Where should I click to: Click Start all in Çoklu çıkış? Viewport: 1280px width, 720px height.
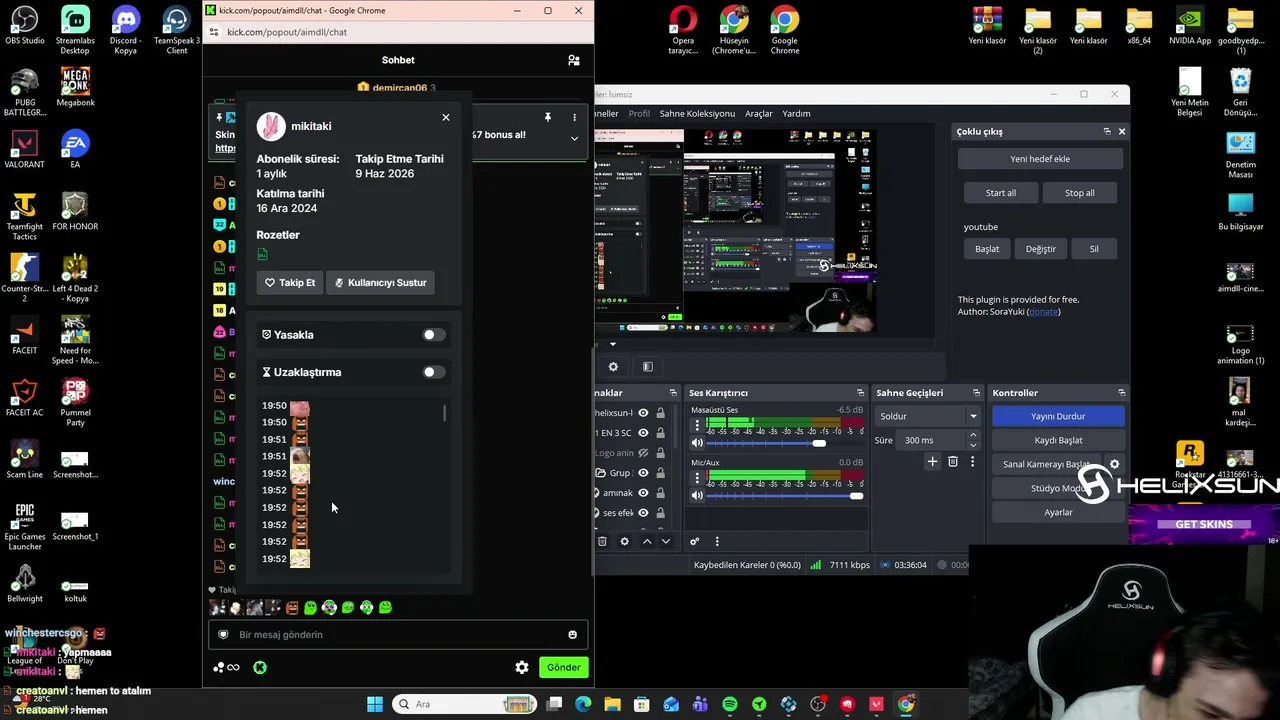(1001, 193)
